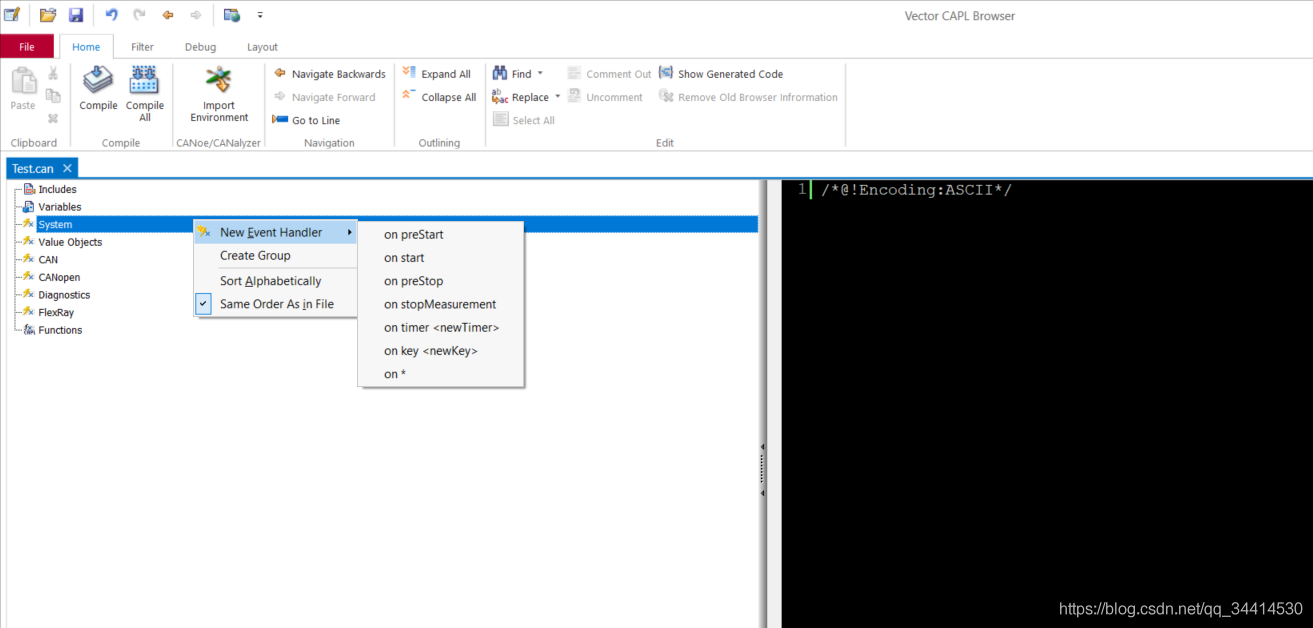The height and width of the screenshot is (628, 1313).
Task: Switch to the Home ribbon tab
Action: [x=86, y=47]
